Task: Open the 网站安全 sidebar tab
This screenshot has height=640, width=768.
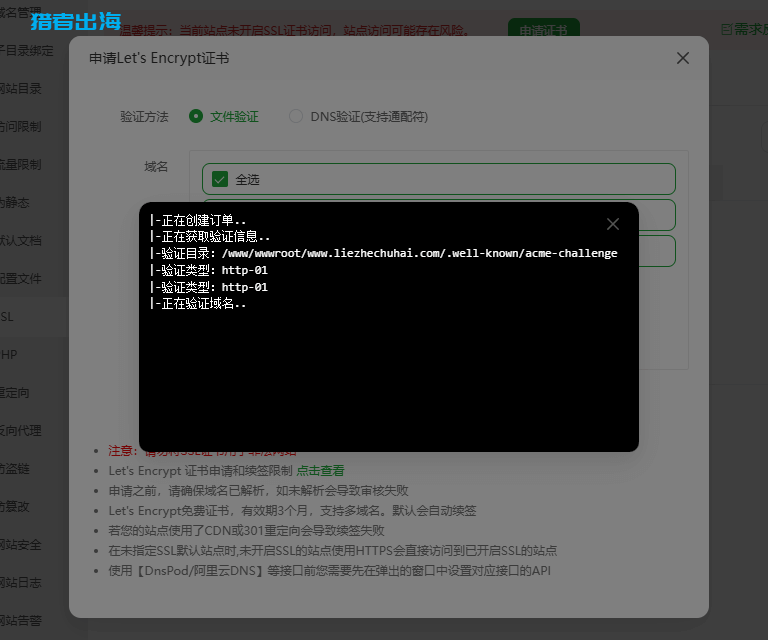Action: click(x=21, y=544)
